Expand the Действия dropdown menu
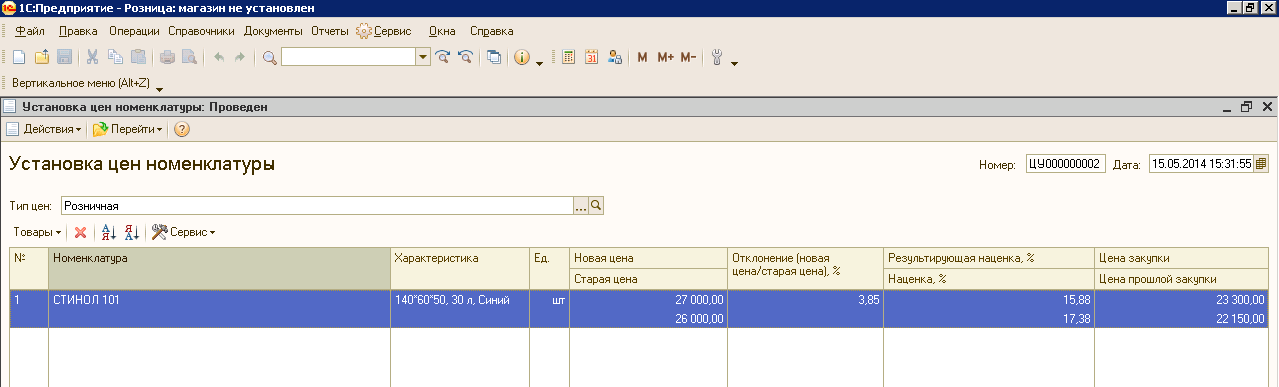Image resolution: width=1279 pixels, height=387 pixels. (x=44, y=129)
